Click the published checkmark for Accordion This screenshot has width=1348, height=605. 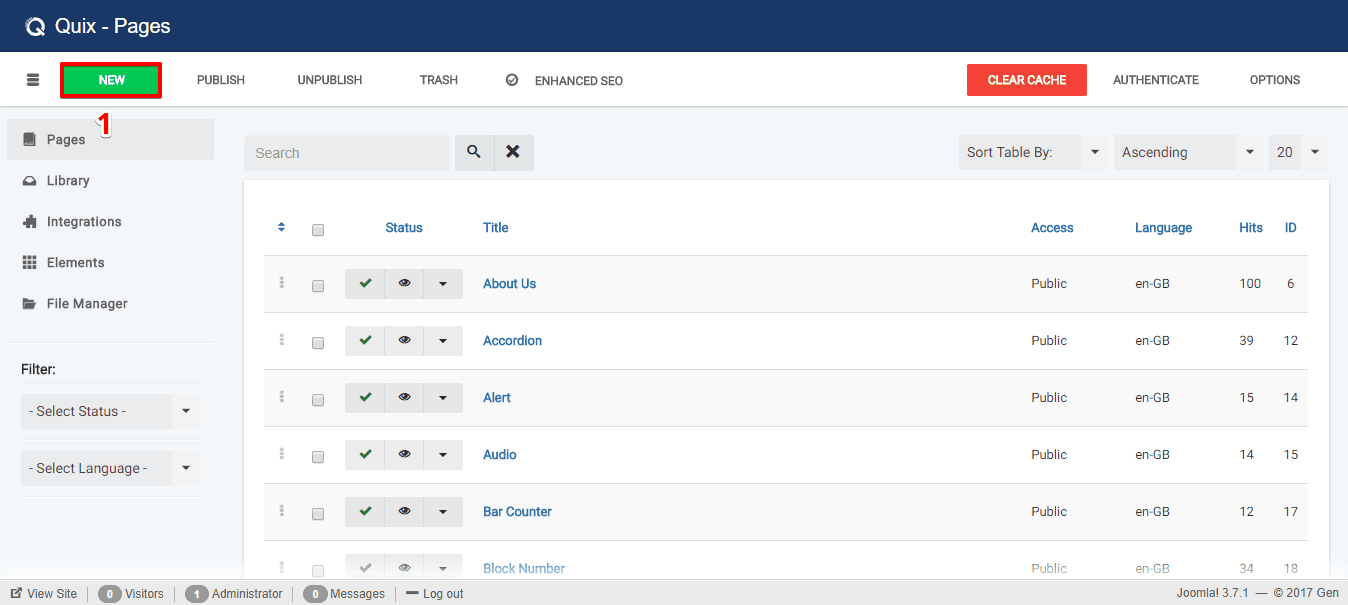point(365,341)
